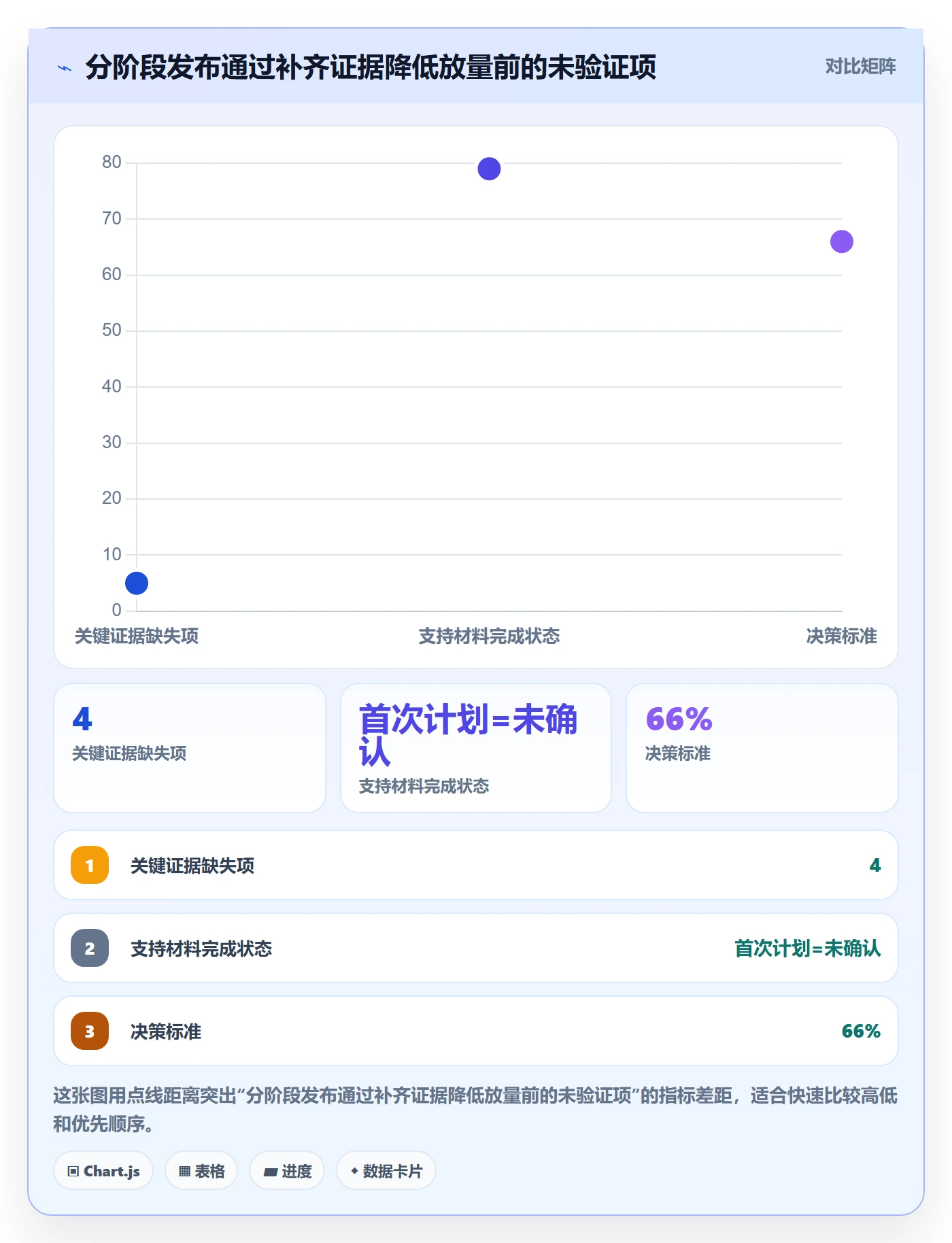Image resolution: width=952 pixels, height=1243 pixels.
Task: Select the list row label 关键证据缺失项
Action: coord(192,866)
